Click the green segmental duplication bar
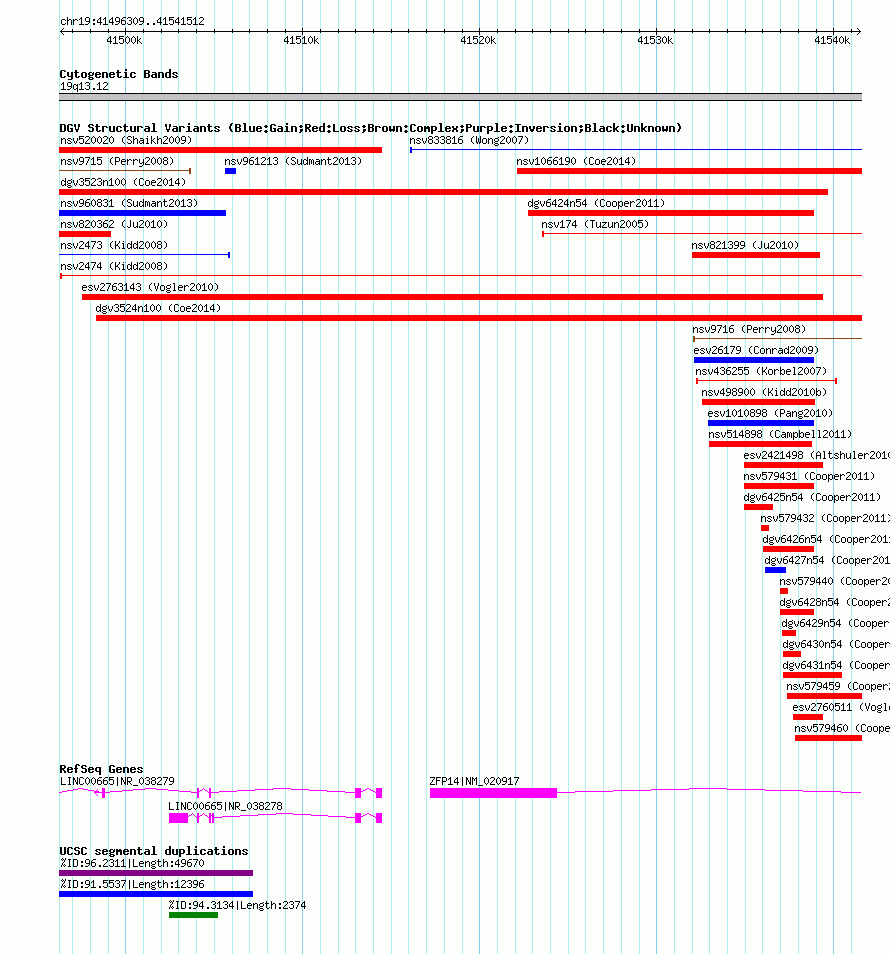Viewport: 890px width, 954px height. point(193,915)
